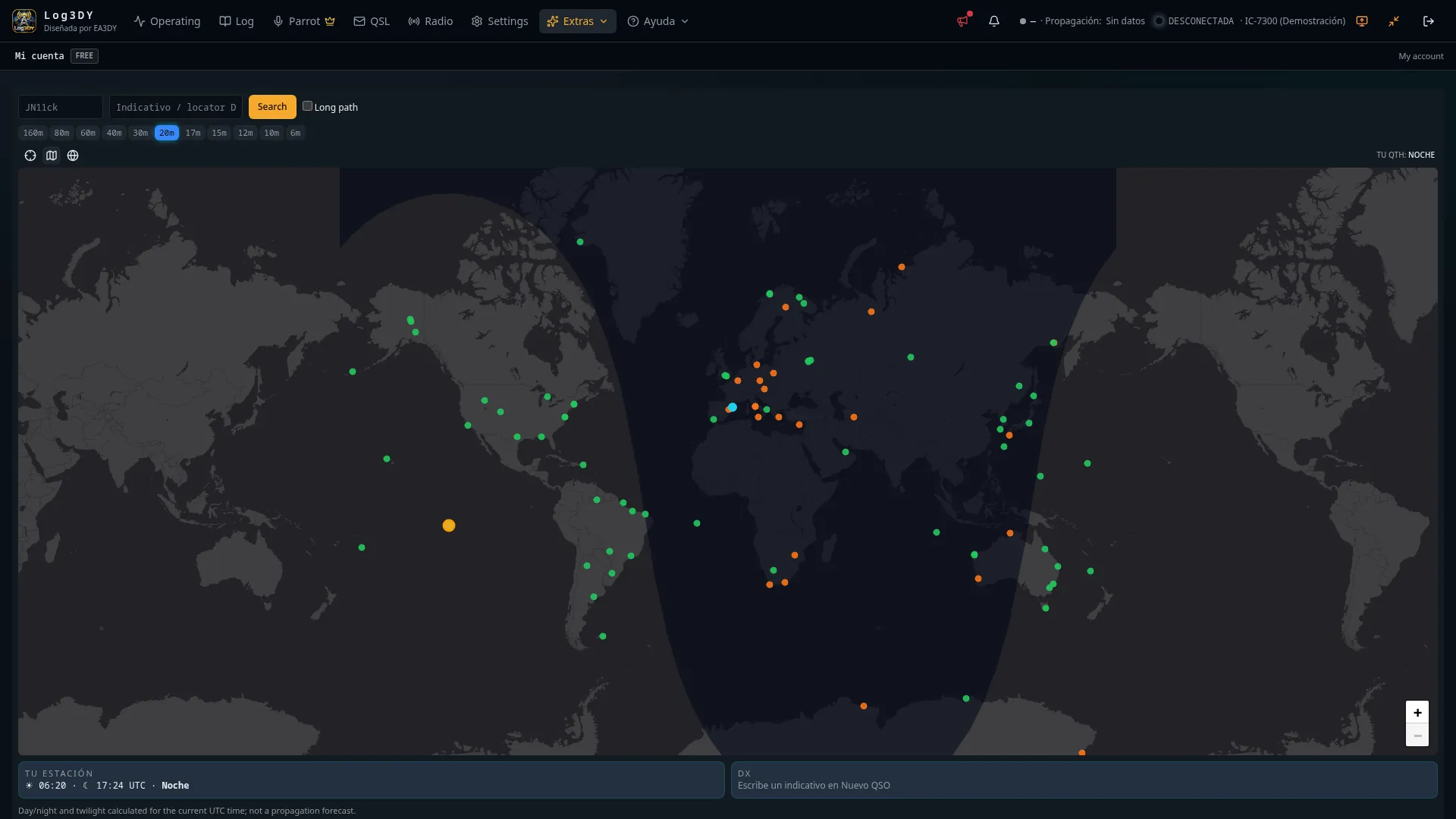Click the large yellow sun marker
The width and height of the screenshot is (1456, 819).
click(x=449, y=526)
